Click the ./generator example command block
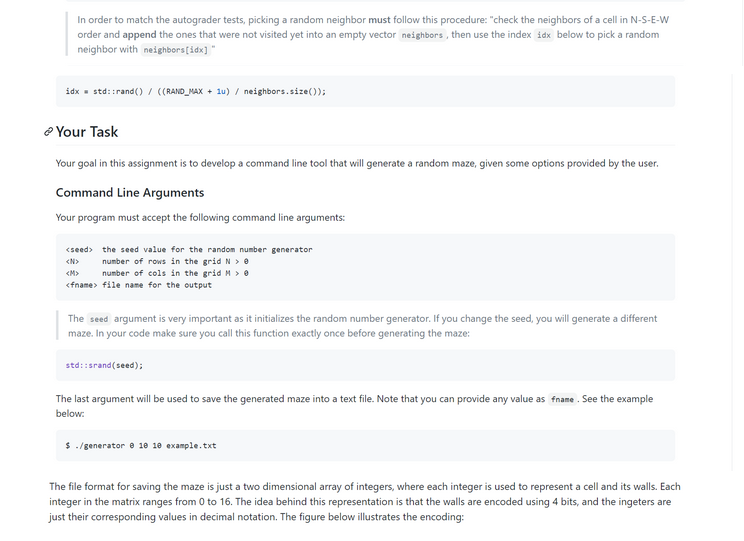This screenshot has height=541, width=744. [365, 446]
